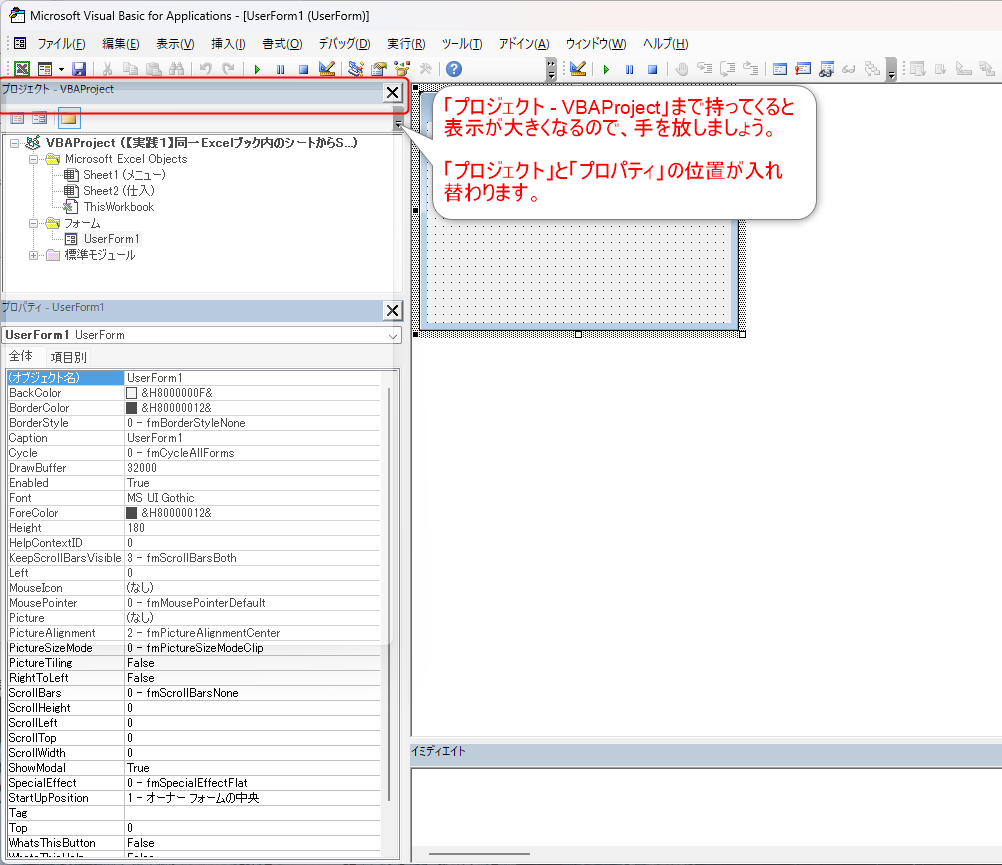Image resolution: width=1002 pixels, height=865 pixels.
Task: Open the ファイル menu
Action: point(61,43)
